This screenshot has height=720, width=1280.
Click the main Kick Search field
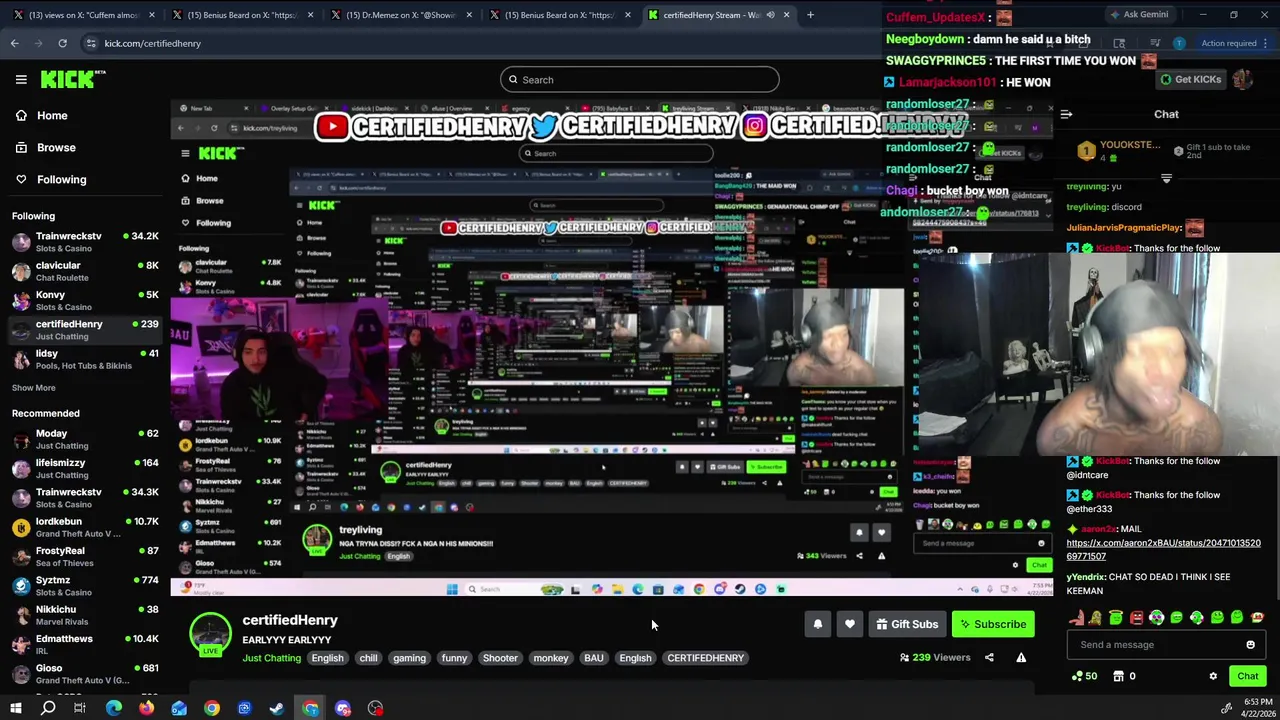coord(639,80)
